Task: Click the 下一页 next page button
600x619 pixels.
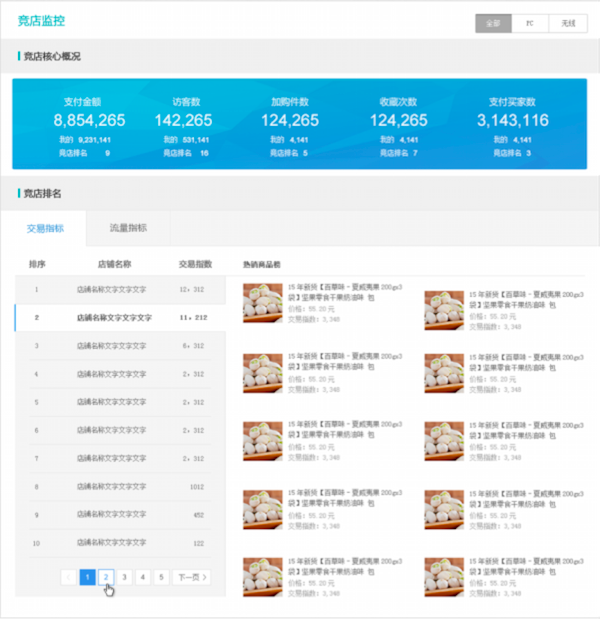Action: 192,577
